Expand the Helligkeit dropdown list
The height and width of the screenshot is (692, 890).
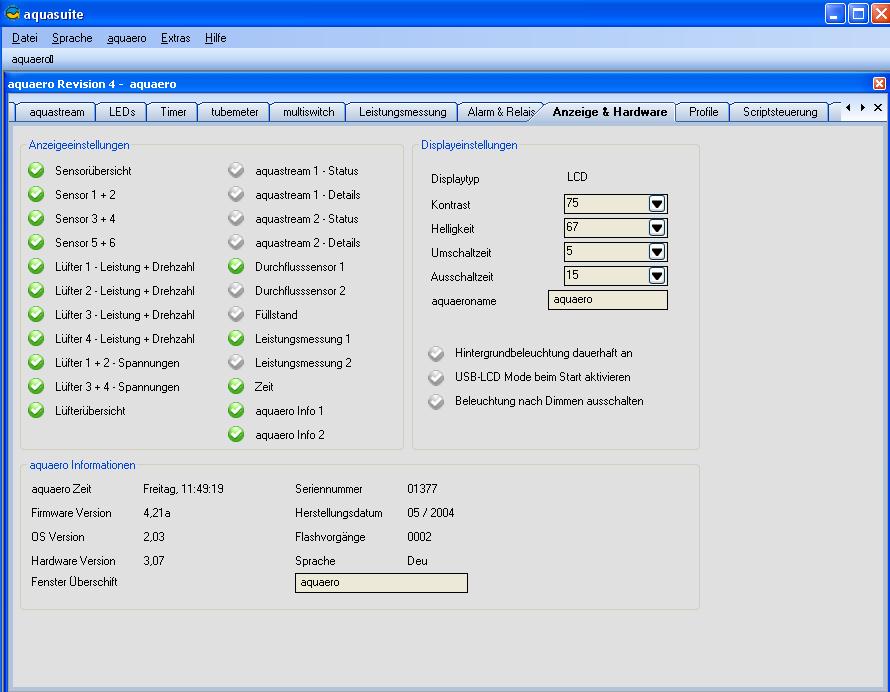(657, 228)
